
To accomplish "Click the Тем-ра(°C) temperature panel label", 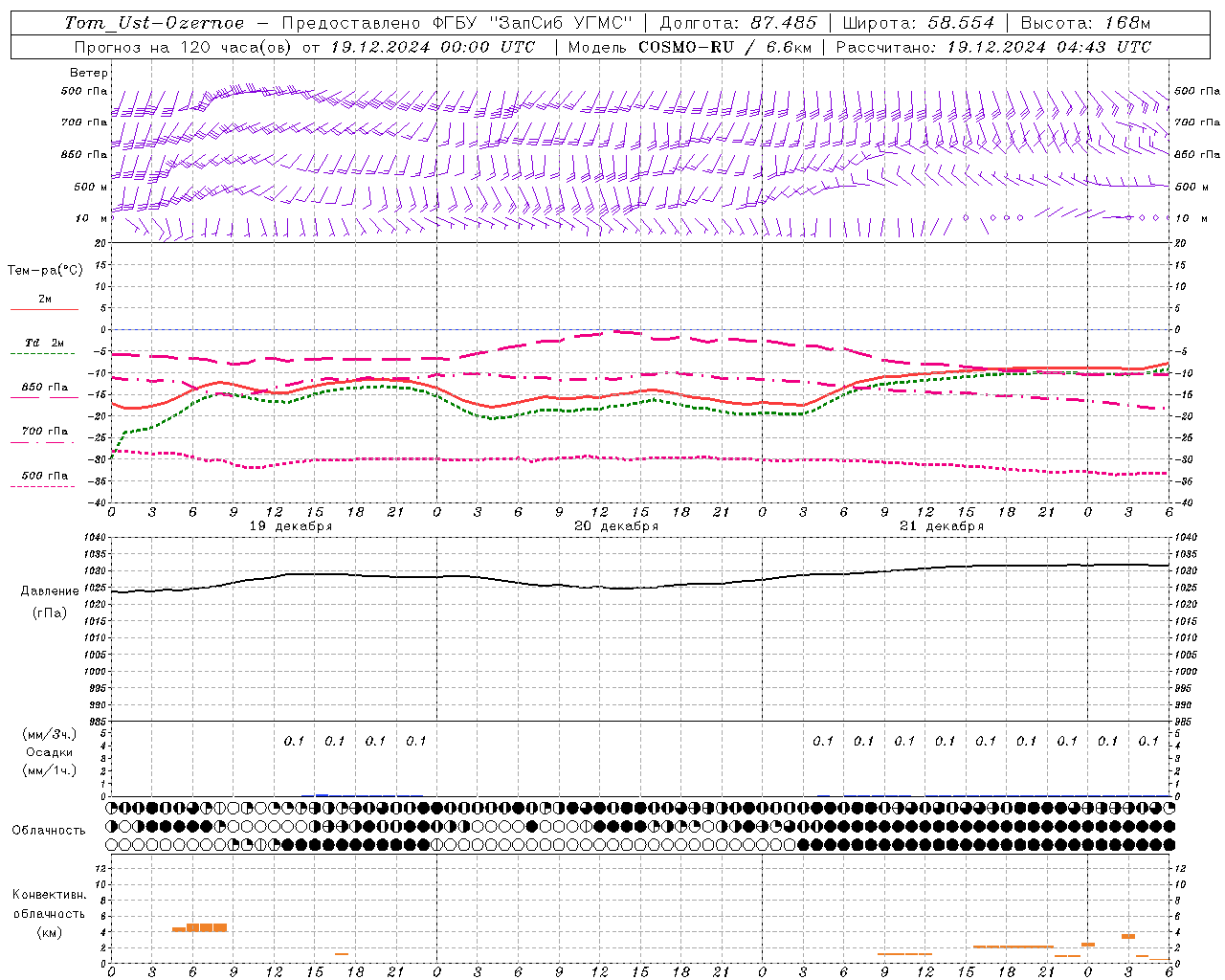I will (45, 271).
